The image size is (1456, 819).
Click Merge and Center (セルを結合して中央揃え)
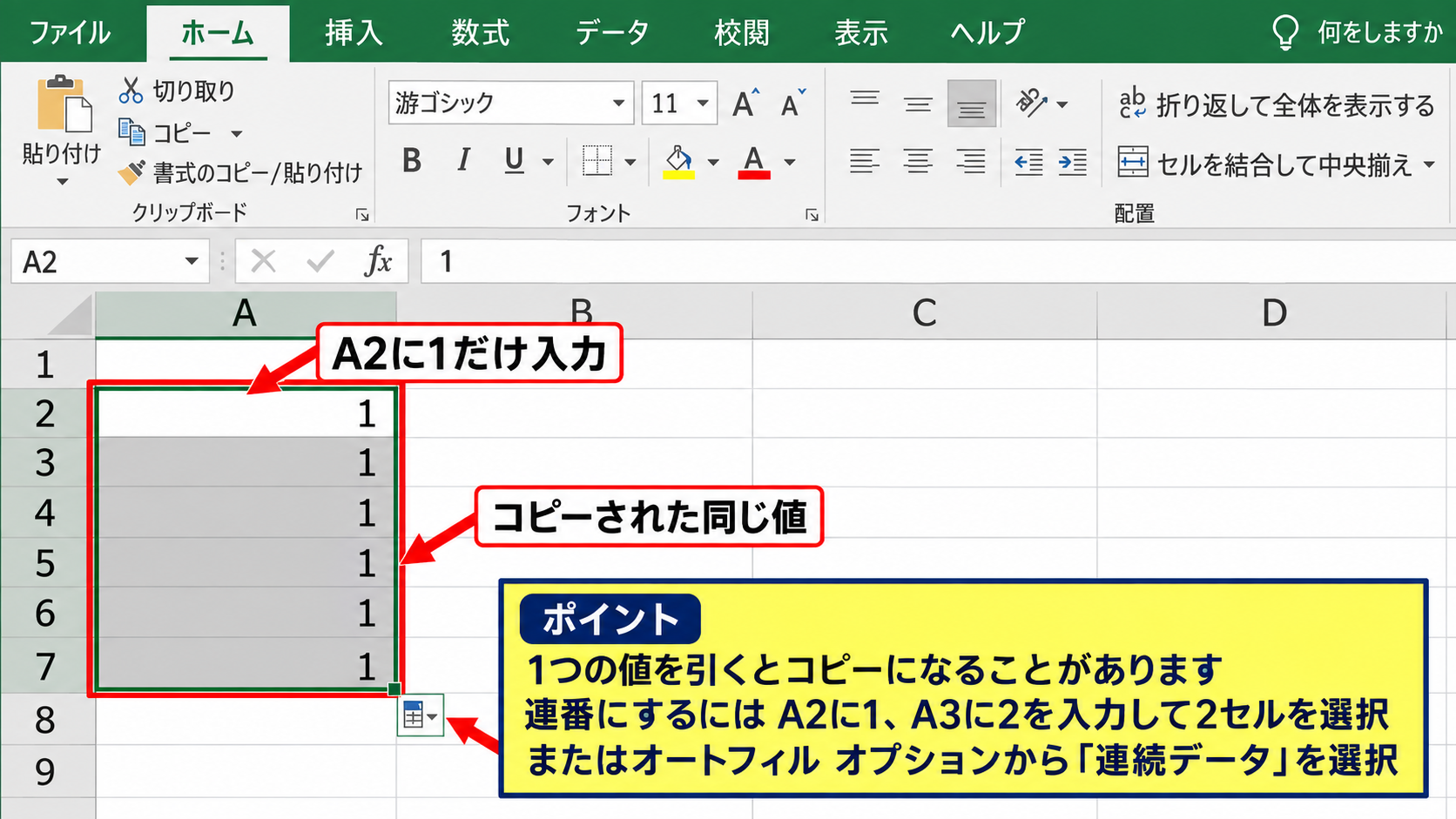click(x=1264, y=164)
